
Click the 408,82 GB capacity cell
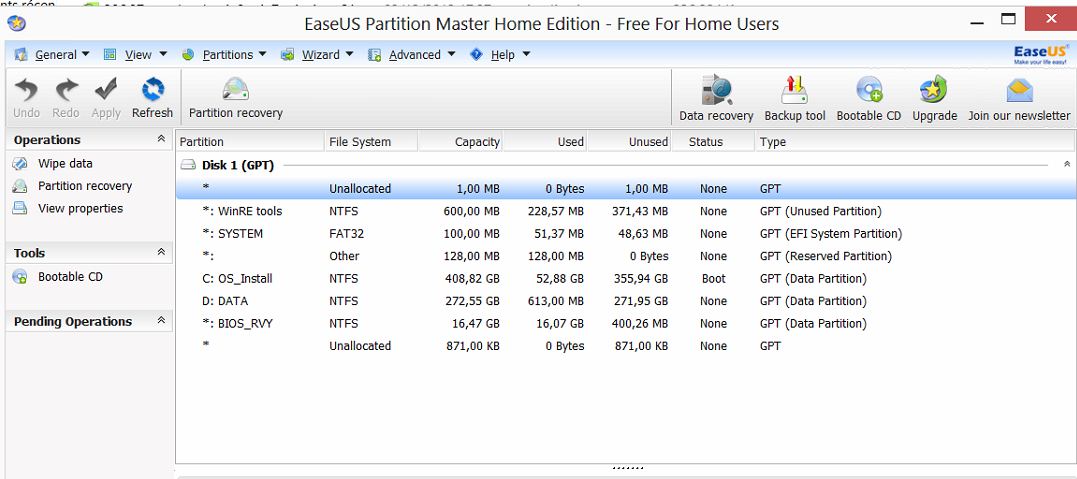coord(473,279)
